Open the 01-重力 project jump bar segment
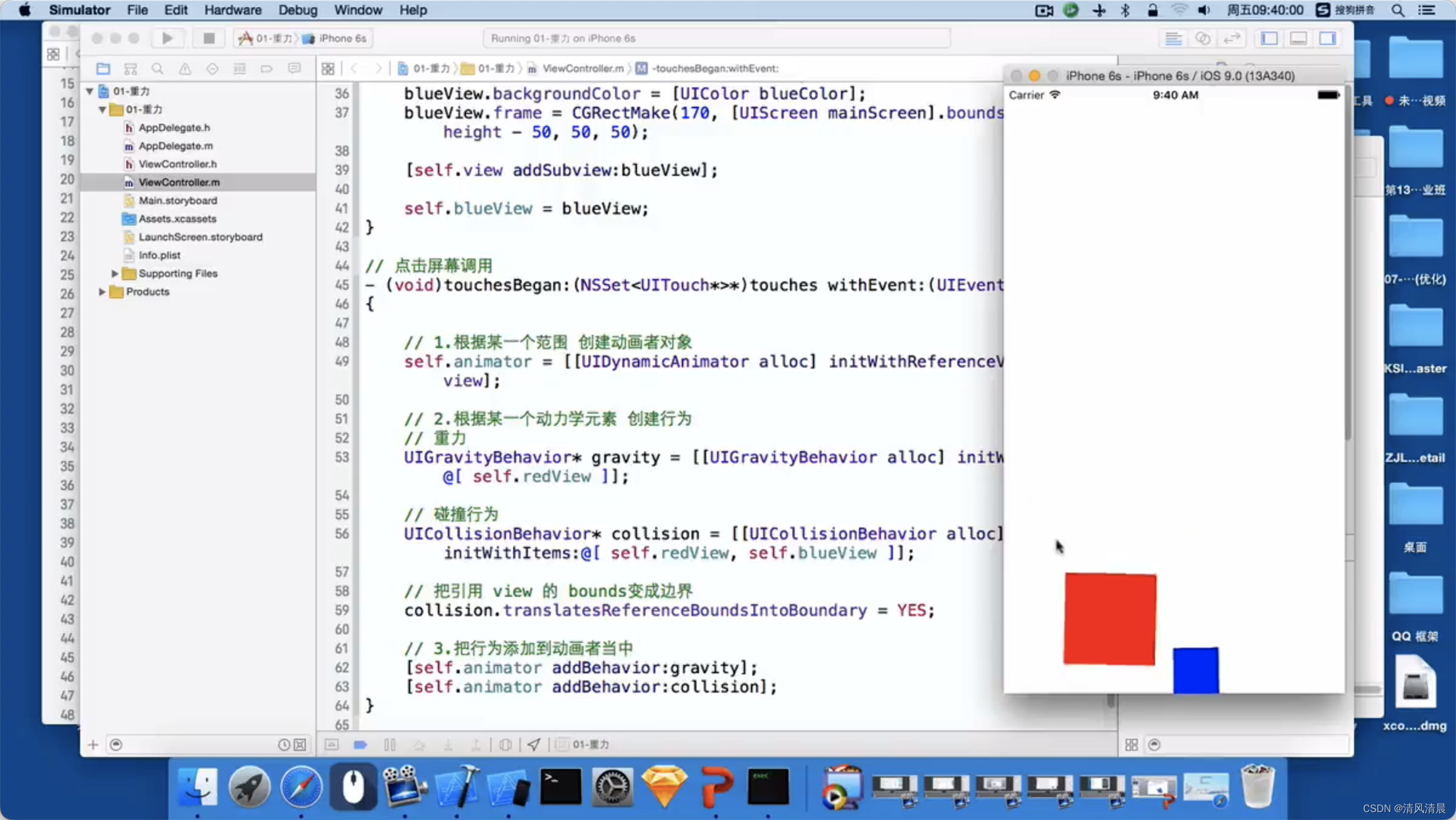The height and width of the screenshot is (820, 1456). click(x=424, y=69)
